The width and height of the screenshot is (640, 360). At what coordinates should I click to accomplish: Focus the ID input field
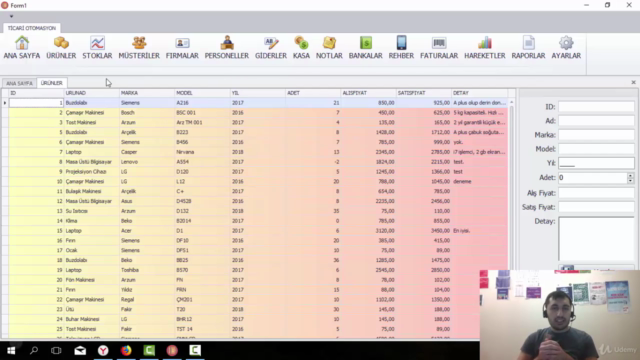pyautogui.click(x=596, y=107)
